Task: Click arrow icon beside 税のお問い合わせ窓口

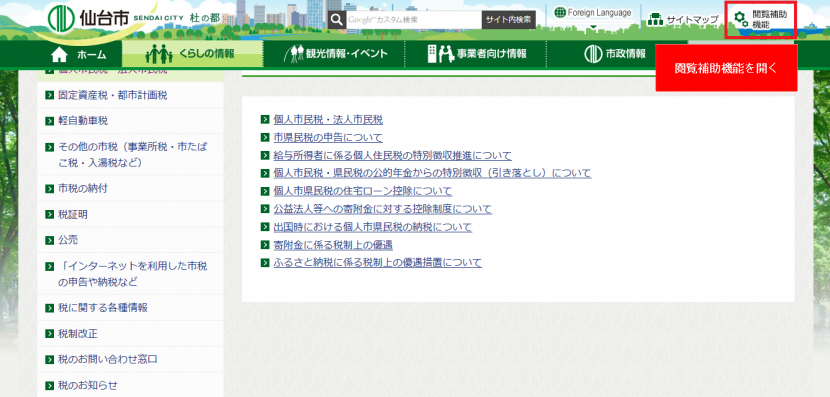Action: 49,360
